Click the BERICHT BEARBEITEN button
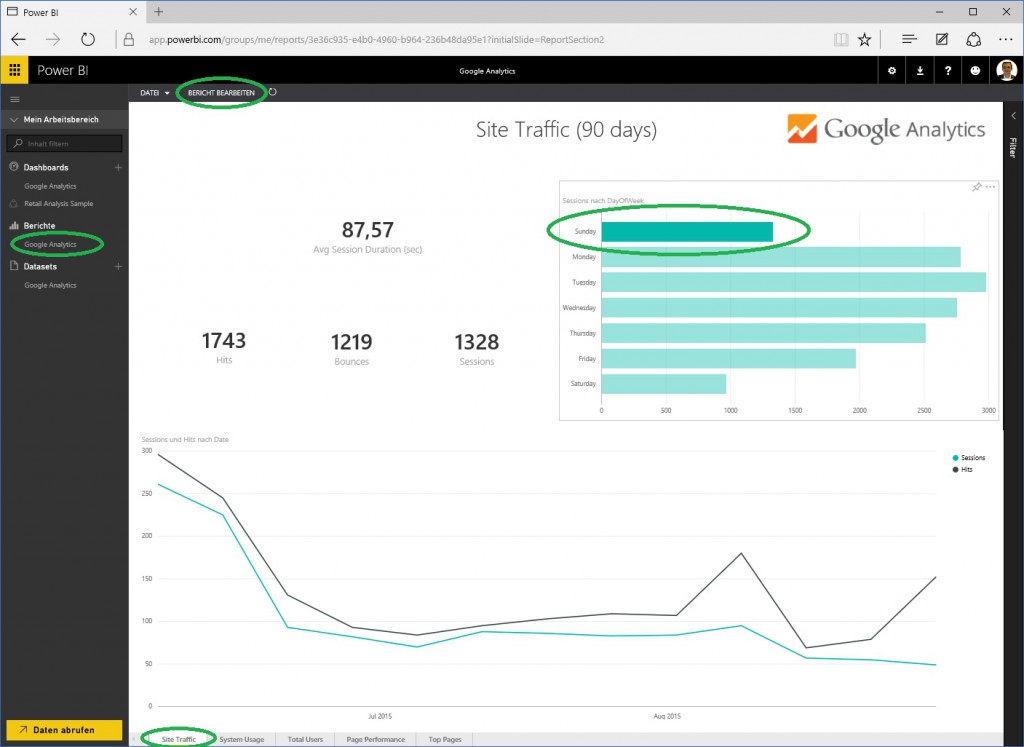The width and height of the screenshot is (1024, 747). pos(221,92)
